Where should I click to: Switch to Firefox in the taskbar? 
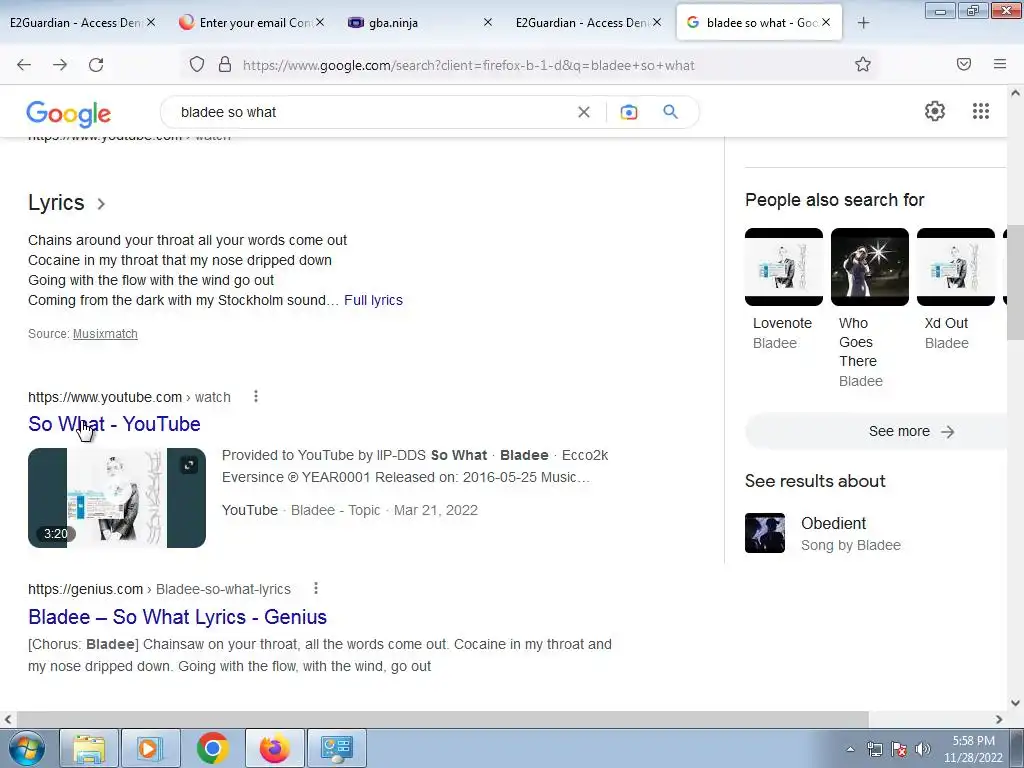click(x=274, y=748)
